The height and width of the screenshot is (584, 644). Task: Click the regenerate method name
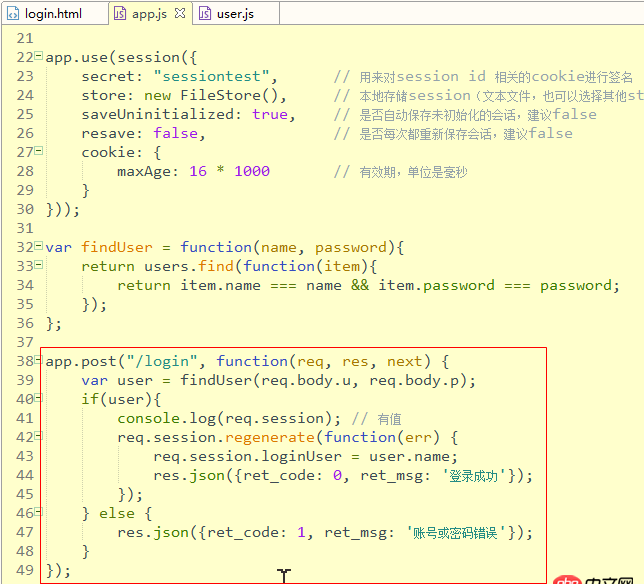coord(270,437)
